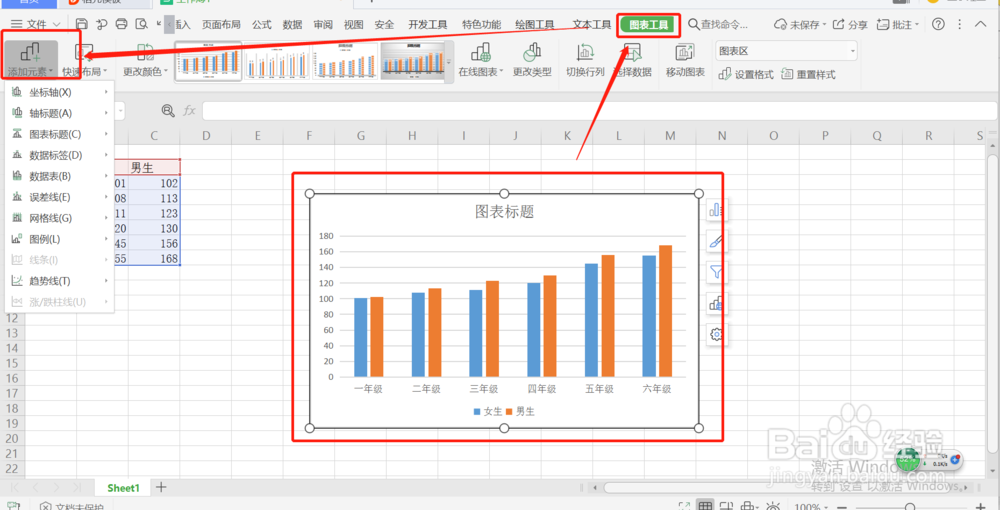Open Print Preview from quick toolbar
The height and width of the screenshot is (510, 1000).
coord(142,24)
